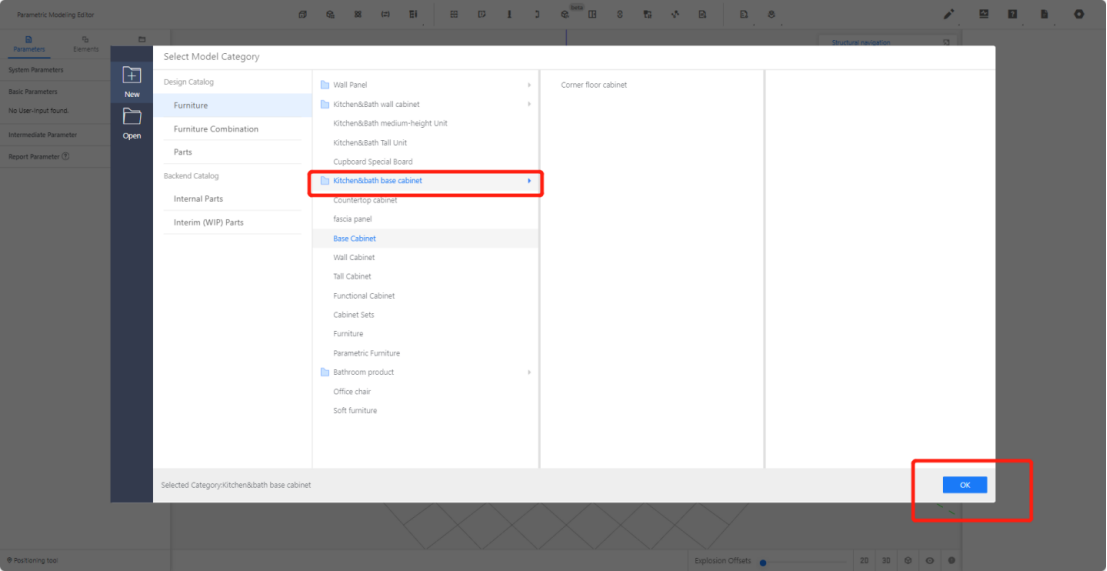Expand Kitchen&Bath wall cabinet submenu arrow
The height and width of the screenshot is (571, 1107).
529,104
